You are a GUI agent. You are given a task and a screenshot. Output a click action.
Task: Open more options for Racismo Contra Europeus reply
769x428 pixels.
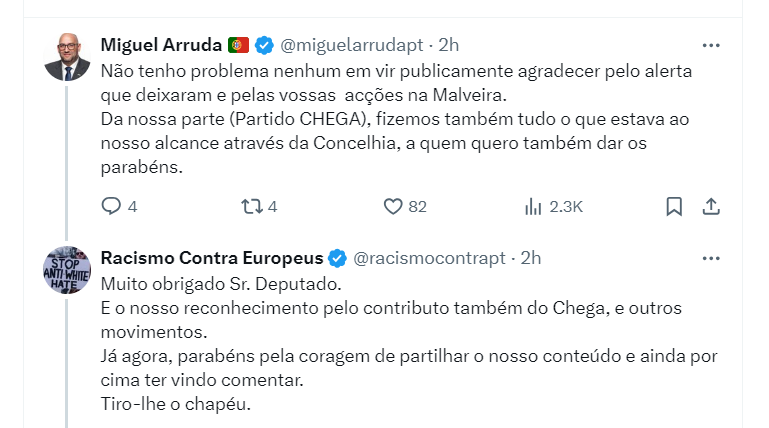711,258
